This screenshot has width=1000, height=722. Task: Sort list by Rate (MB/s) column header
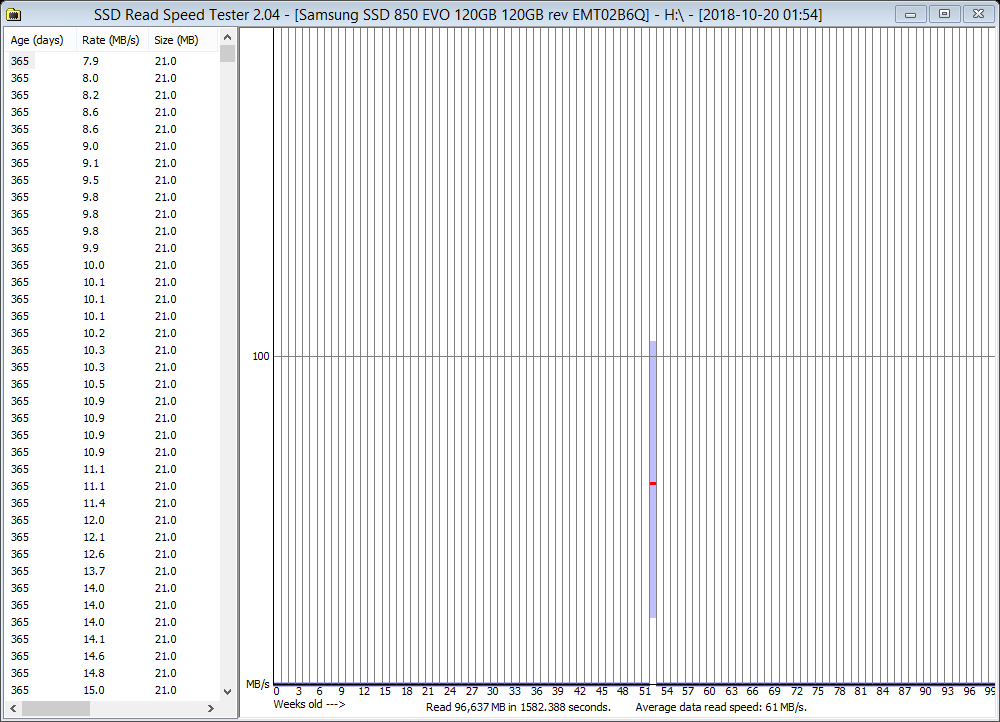112,40
